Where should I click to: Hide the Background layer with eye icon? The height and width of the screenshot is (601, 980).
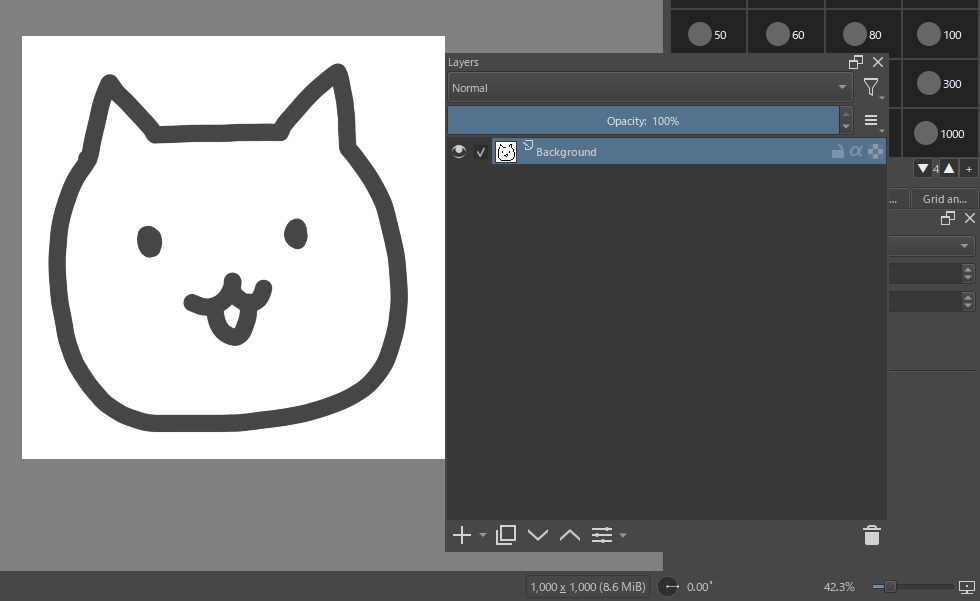[x=459, y=152]
